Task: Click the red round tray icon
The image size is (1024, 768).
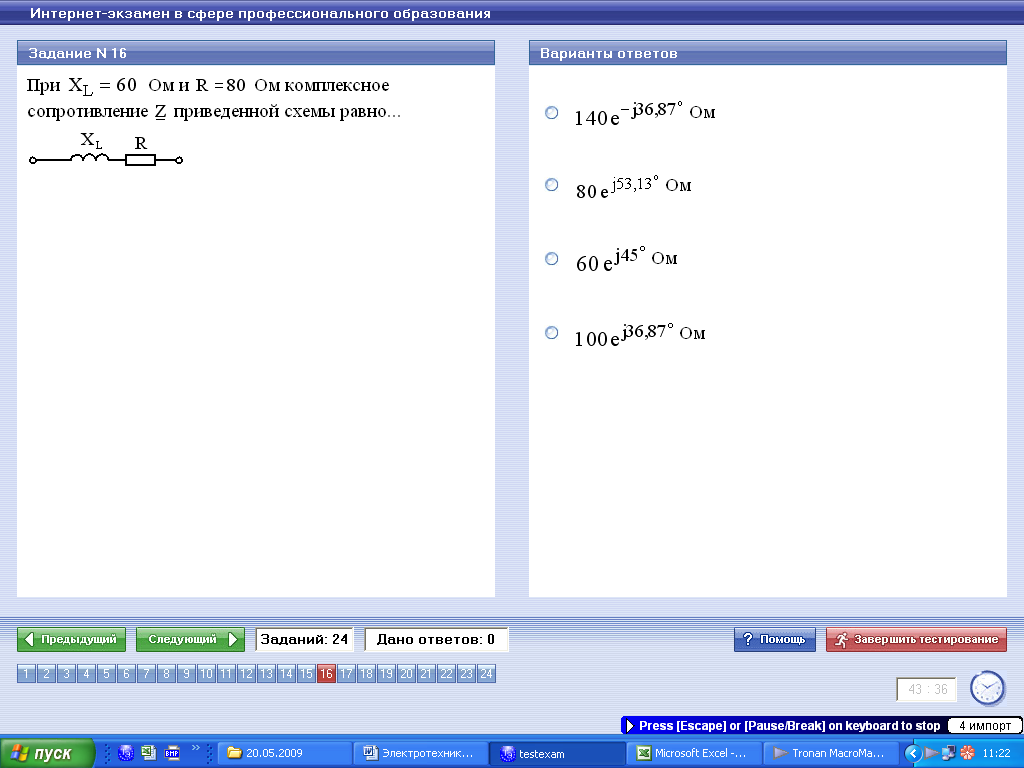Action: 967,754
